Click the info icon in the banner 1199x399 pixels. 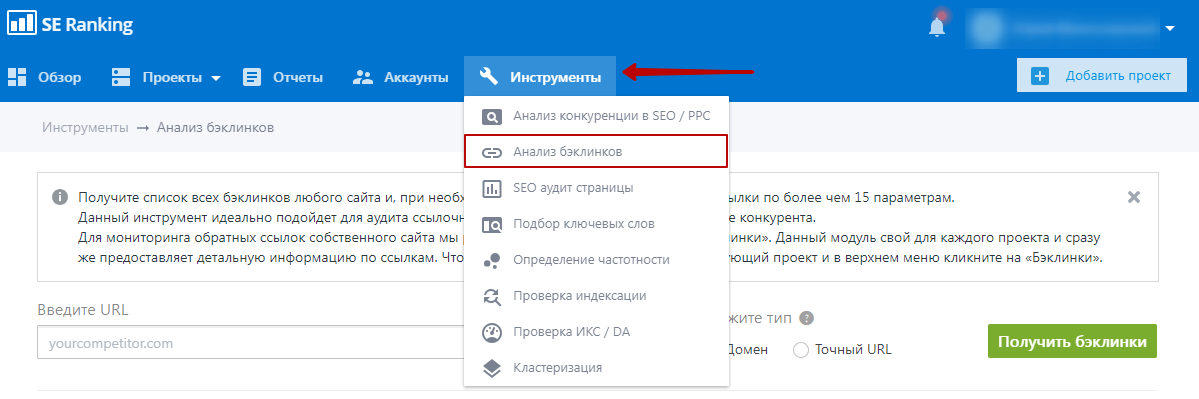(x=60, y=197)
